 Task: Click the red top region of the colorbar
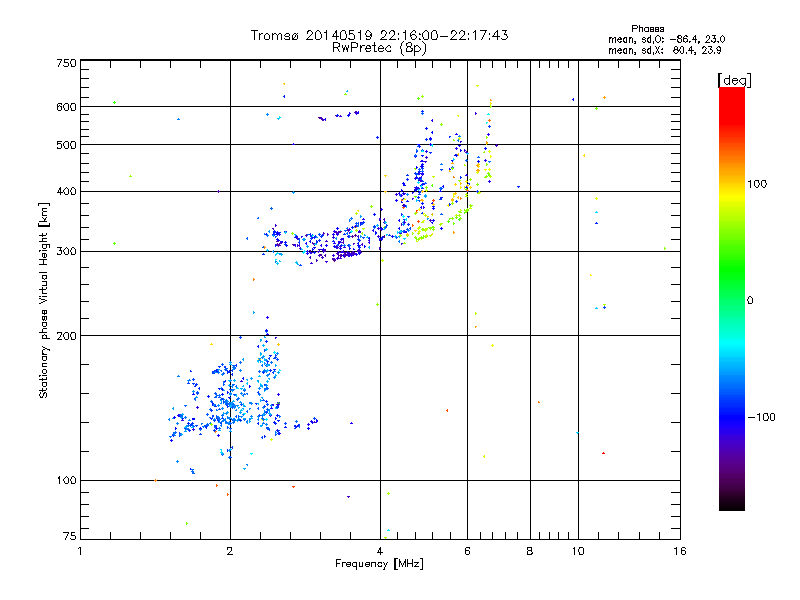point(732,105)
